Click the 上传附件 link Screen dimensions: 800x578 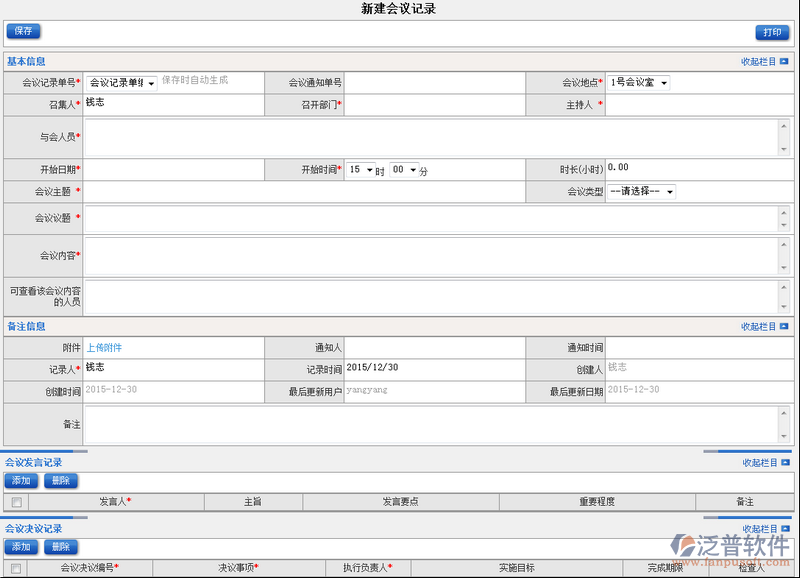[x=104, y=348]
